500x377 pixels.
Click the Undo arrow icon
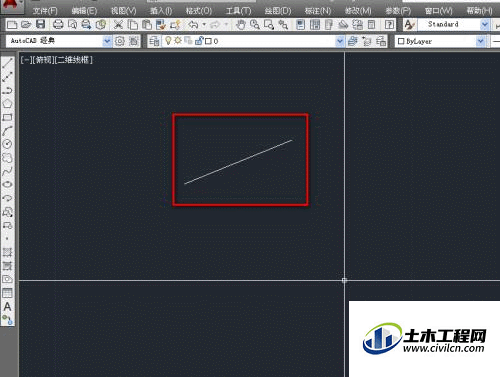click(193, 24)
